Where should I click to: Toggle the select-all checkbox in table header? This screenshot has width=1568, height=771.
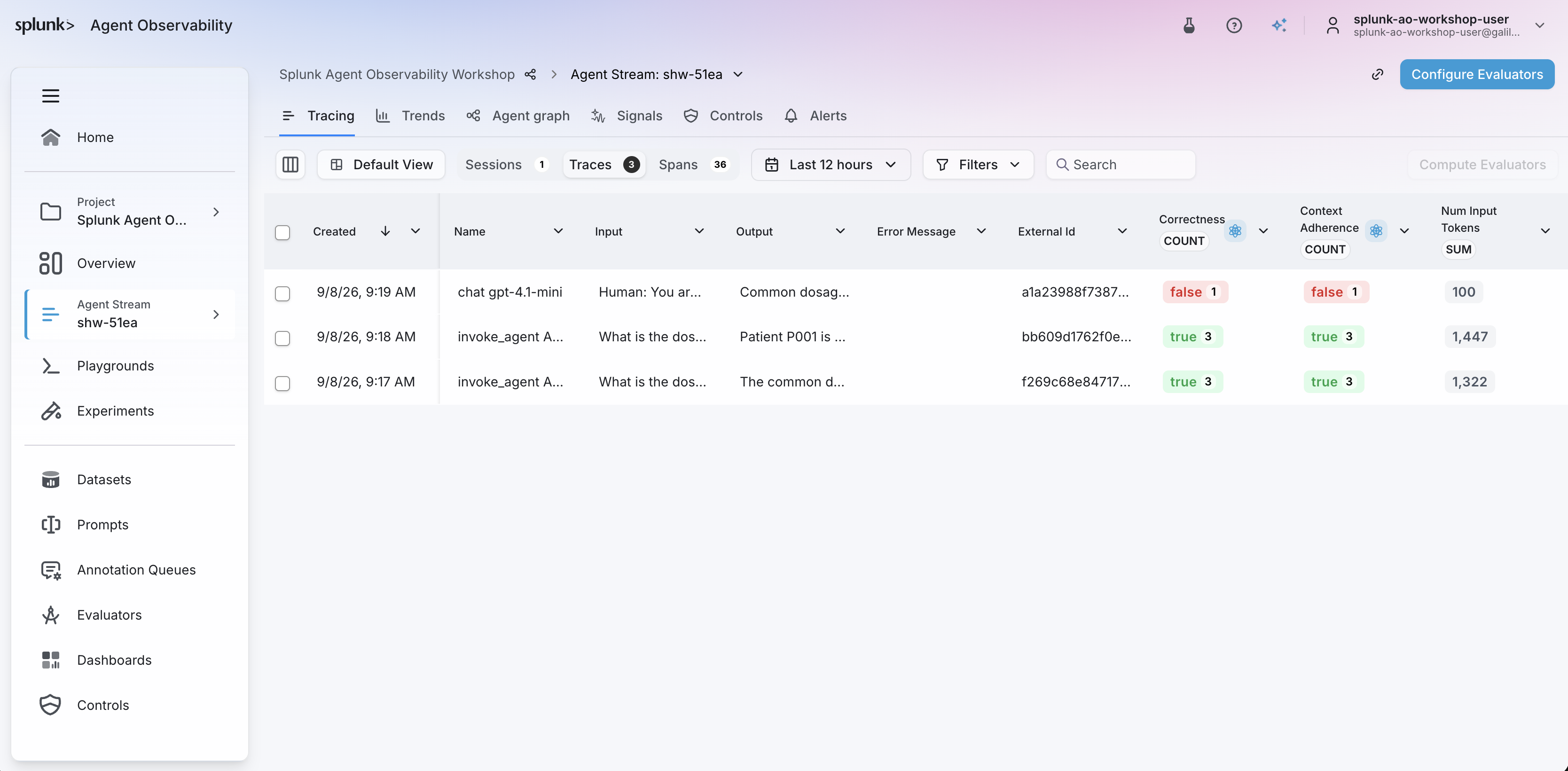point(282,232)
